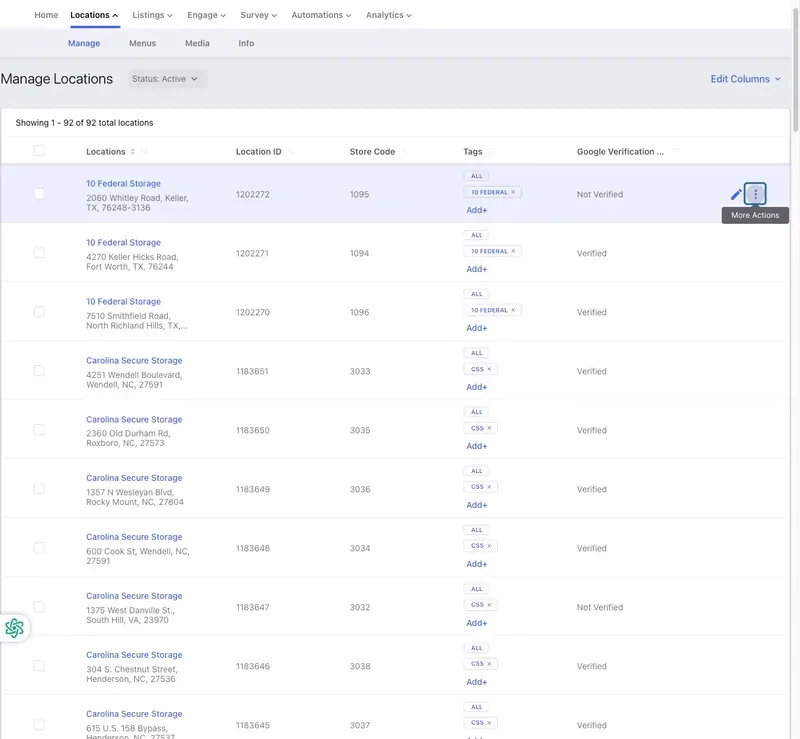
Task: Click location ID 1183647
Action: [253, 607]
